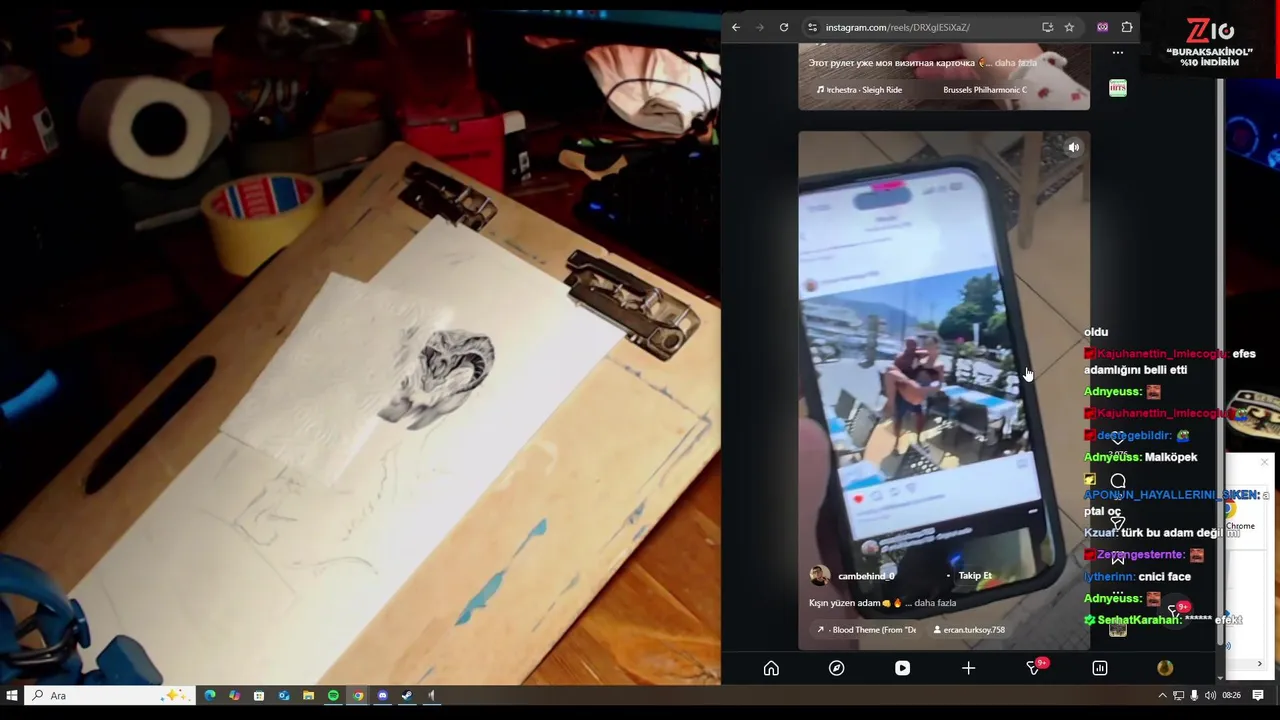Open the top reel audio thumbnail
The width and height of the screenshot is (1280, 720).
click(x=1118, y=88)
